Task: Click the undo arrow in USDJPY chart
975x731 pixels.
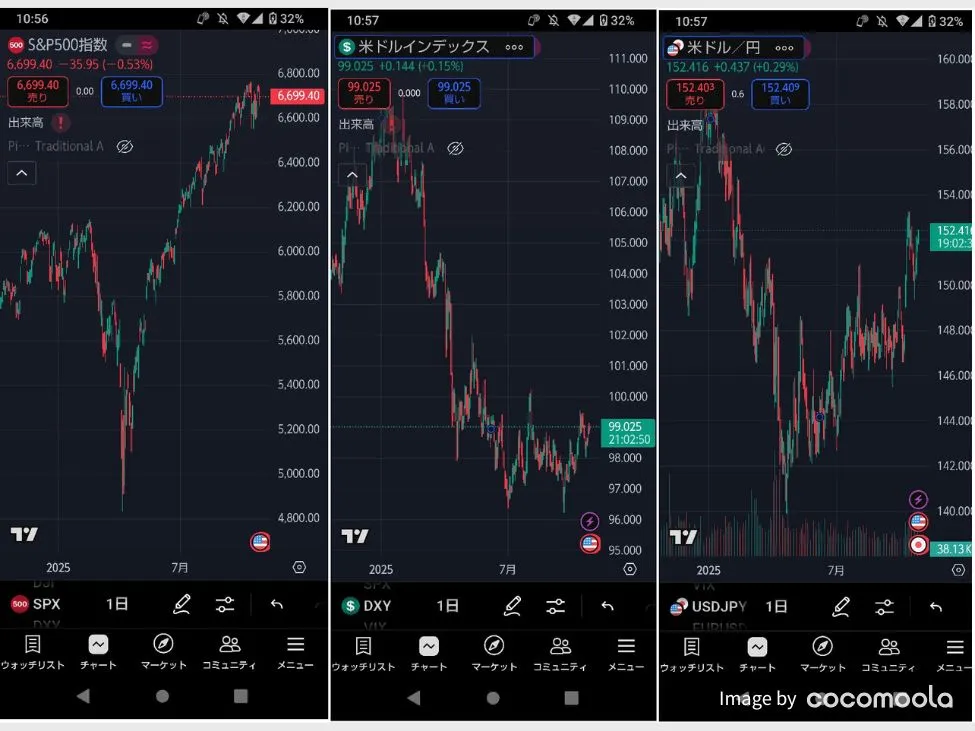Action: [x=935, y=606]
